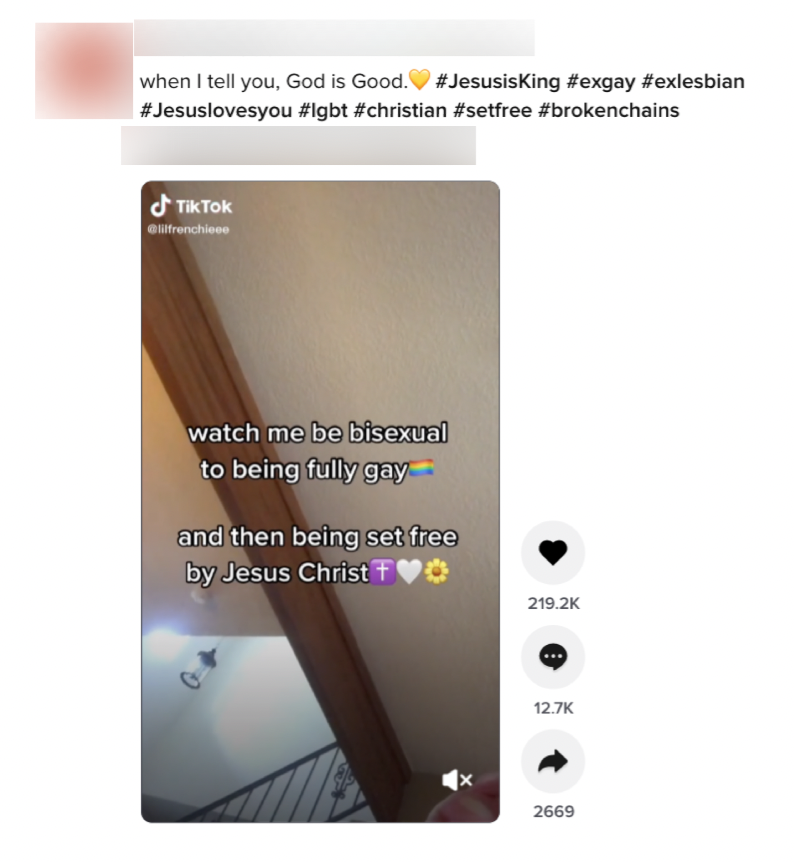Open comments via speech bubble icon
The width and height of the screenshot is (794, 862).
click(x=553, y=657)
